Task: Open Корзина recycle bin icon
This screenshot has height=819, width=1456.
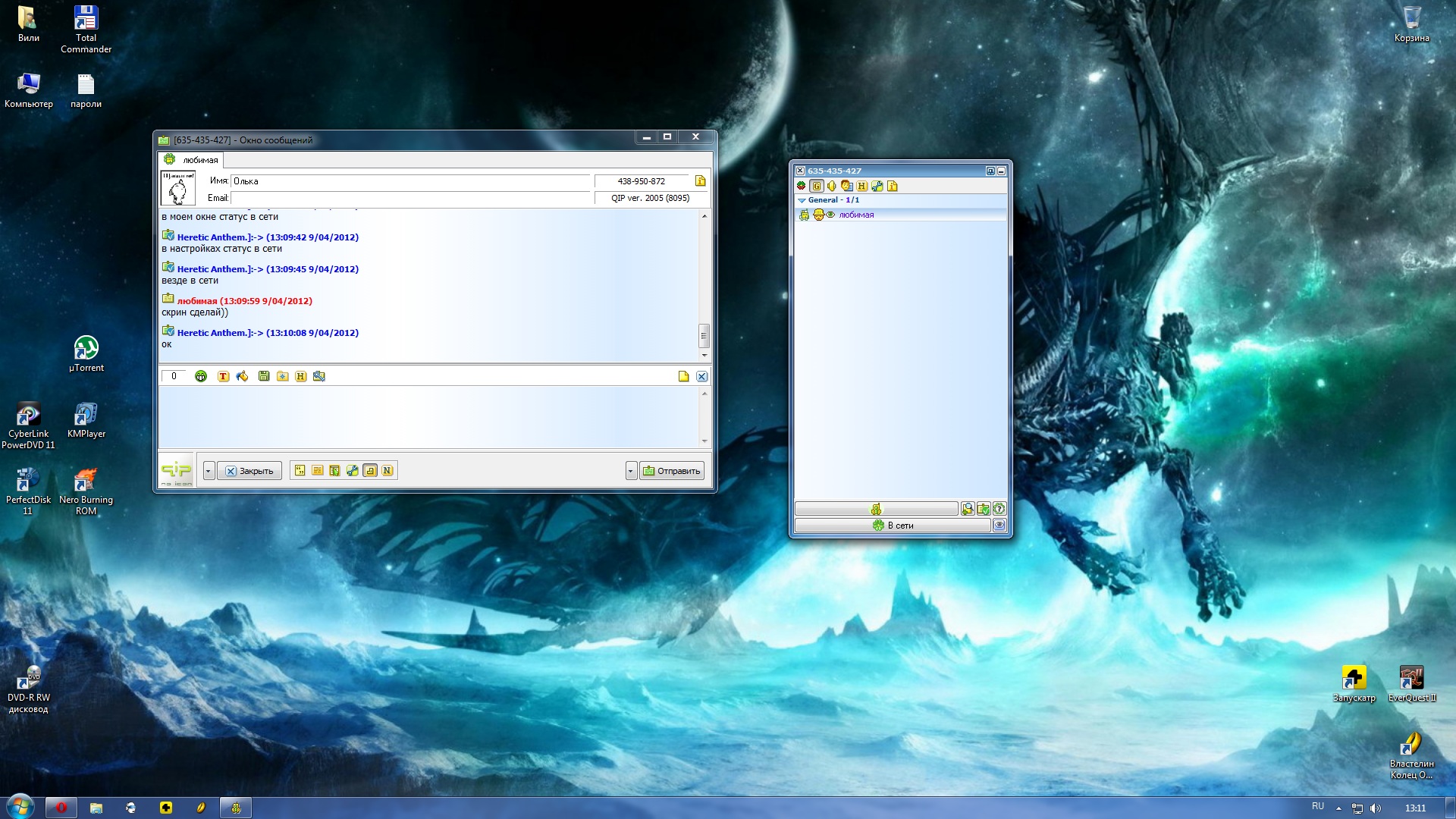Action: [x=1411, y=24]
